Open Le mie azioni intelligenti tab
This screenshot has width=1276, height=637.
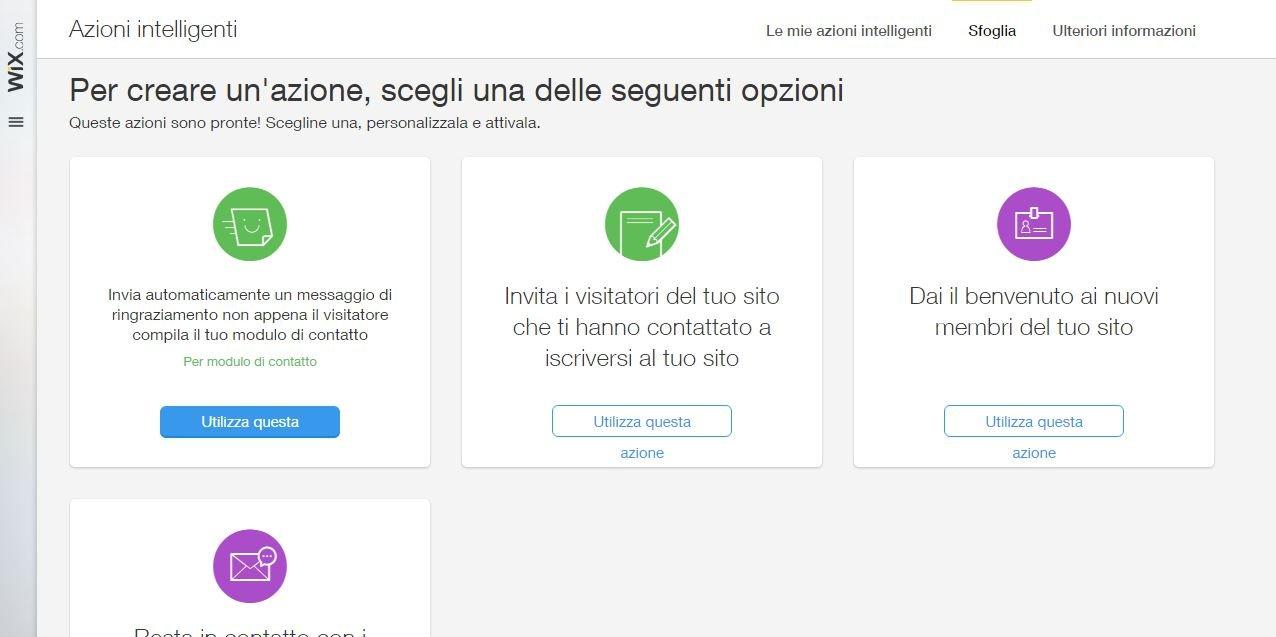coord(849,31)
